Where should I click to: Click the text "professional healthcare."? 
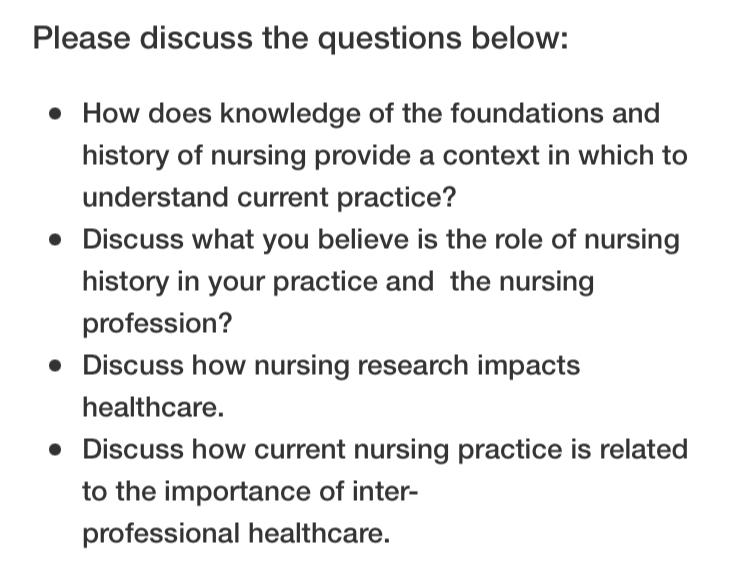pos(236,534)
